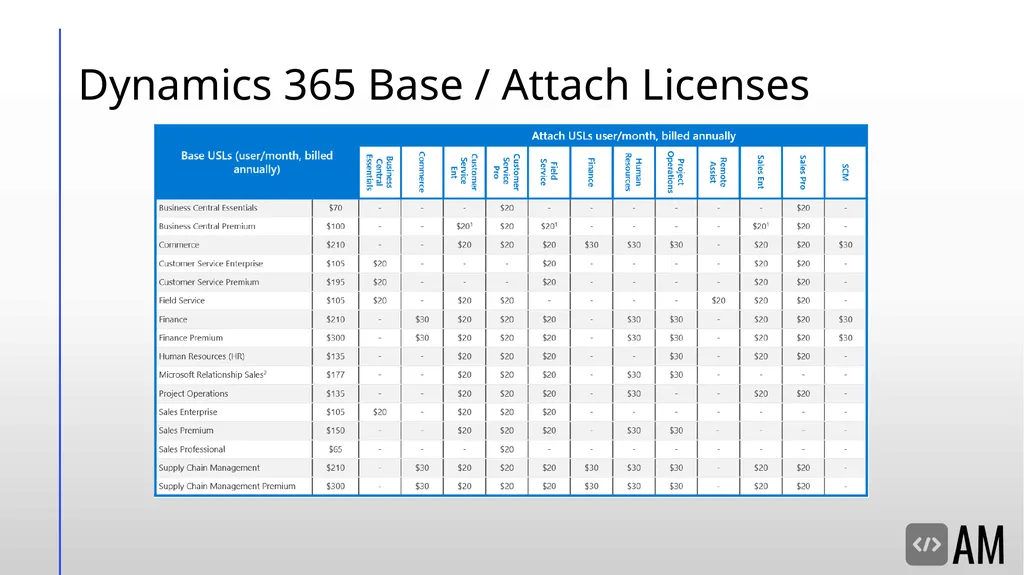Click the slide title 'Dynamics 365 Base / Attach Licenses'

pyautogui.click(x=443, y=85)
